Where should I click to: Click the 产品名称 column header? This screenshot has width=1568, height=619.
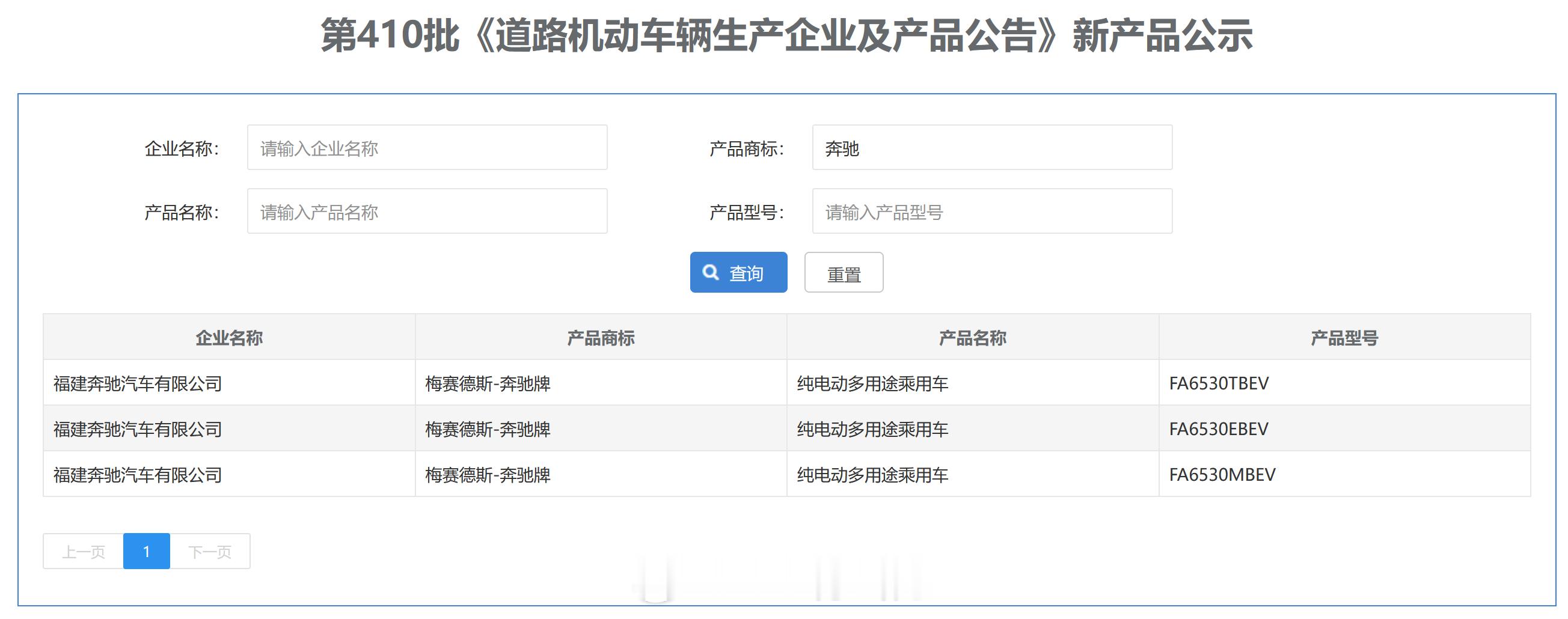(973, 337)
